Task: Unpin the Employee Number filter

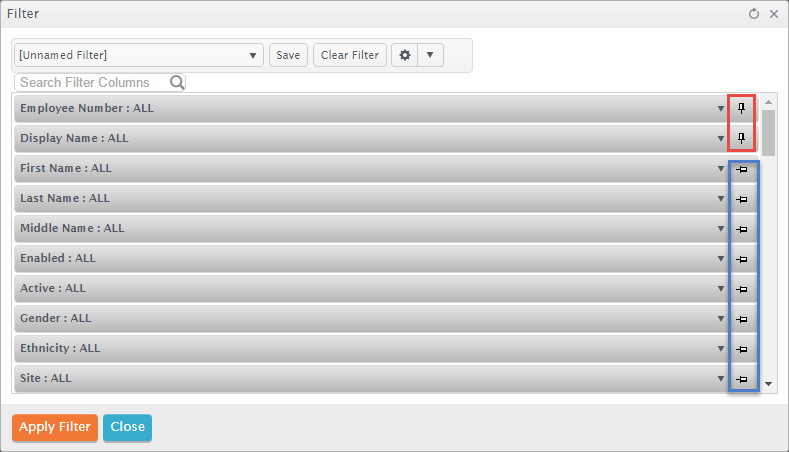Action: [x=741, y=108]
